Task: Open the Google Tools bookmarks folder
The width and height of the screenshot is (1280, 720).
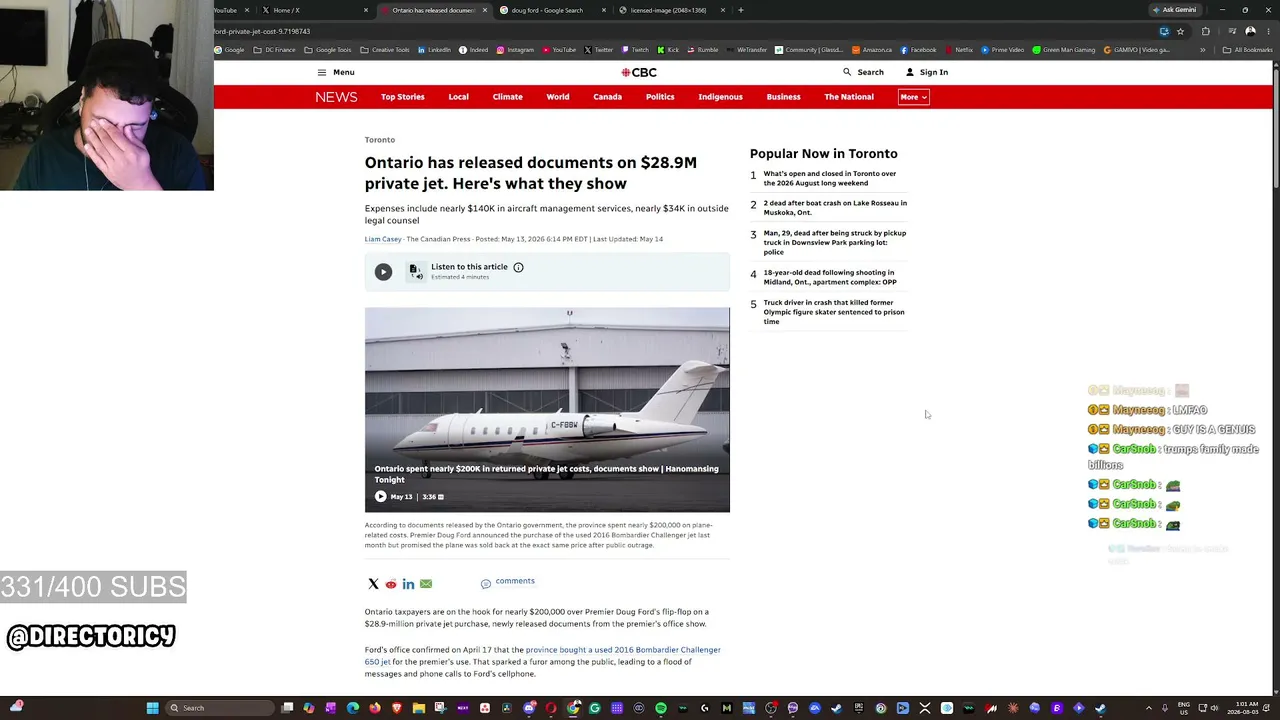Action: click(328, 50)
